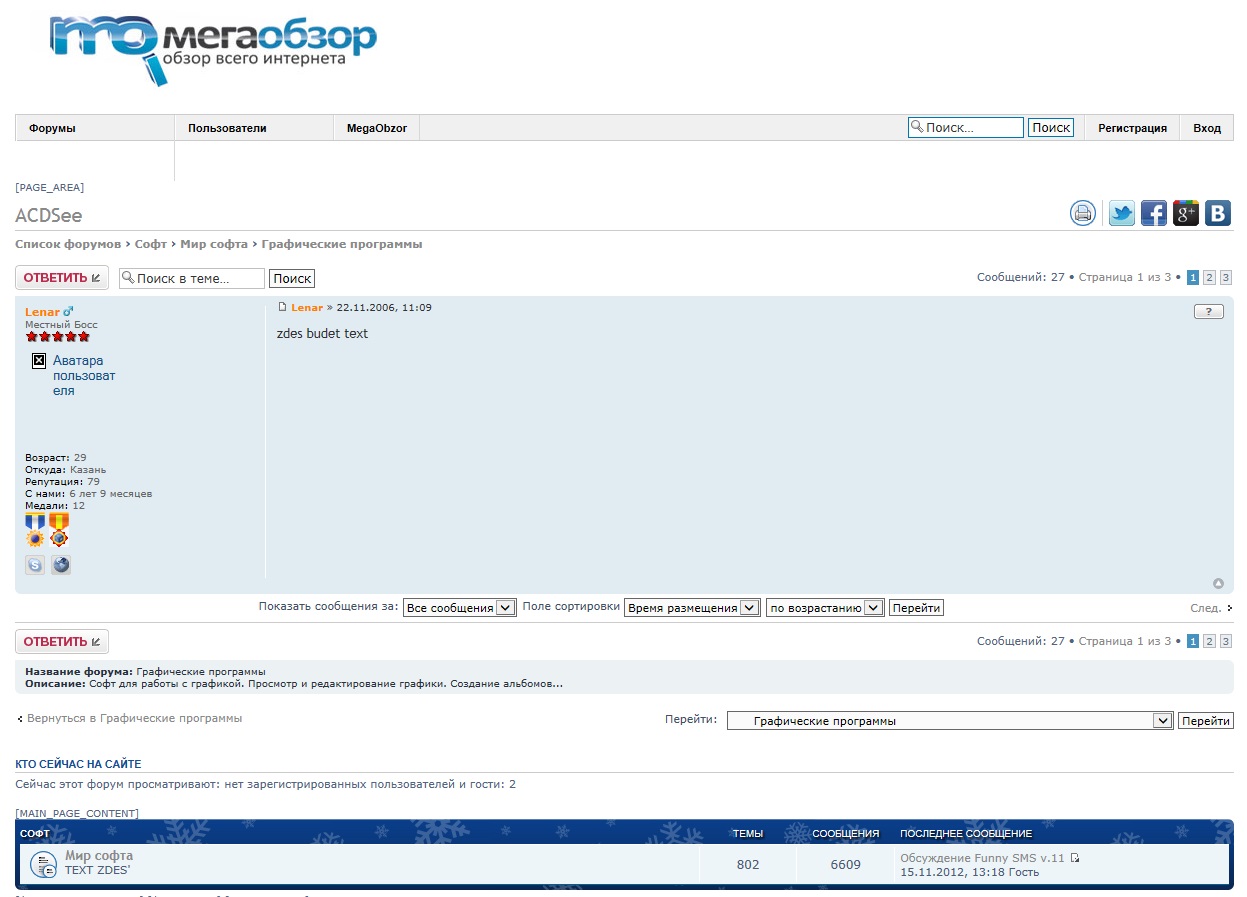Click the Поиск в теме input field
1247x897 pixels.
click(x=192, y=279)
